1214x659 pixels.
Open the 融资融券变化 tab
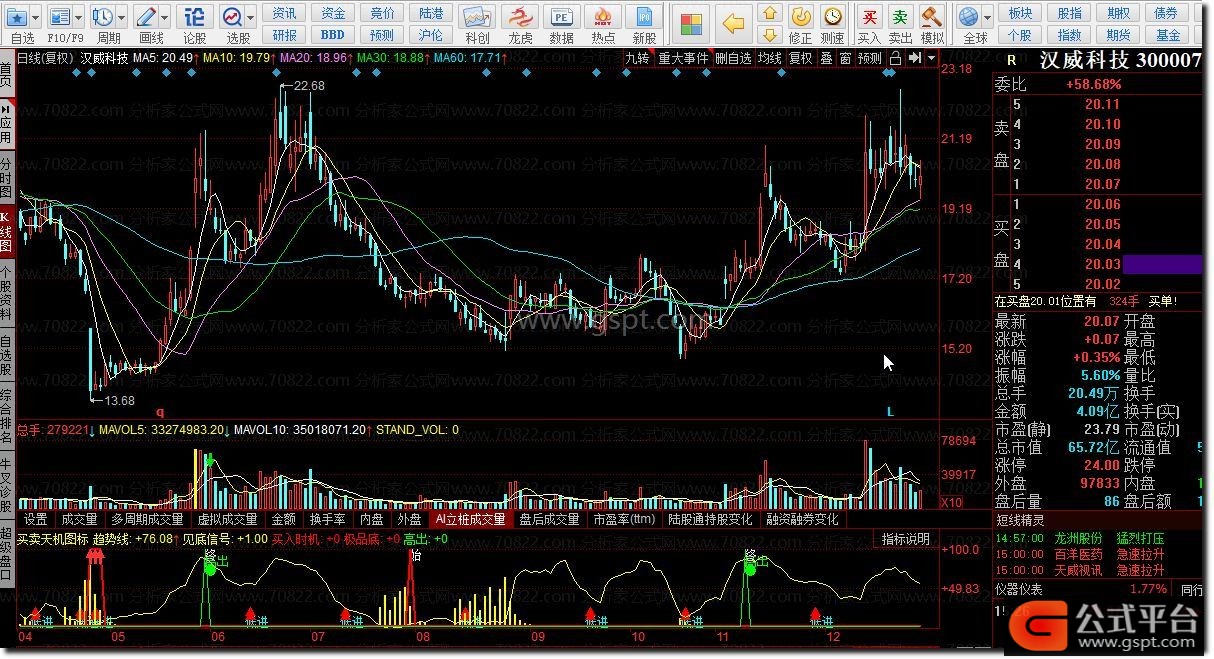(802, 520)
